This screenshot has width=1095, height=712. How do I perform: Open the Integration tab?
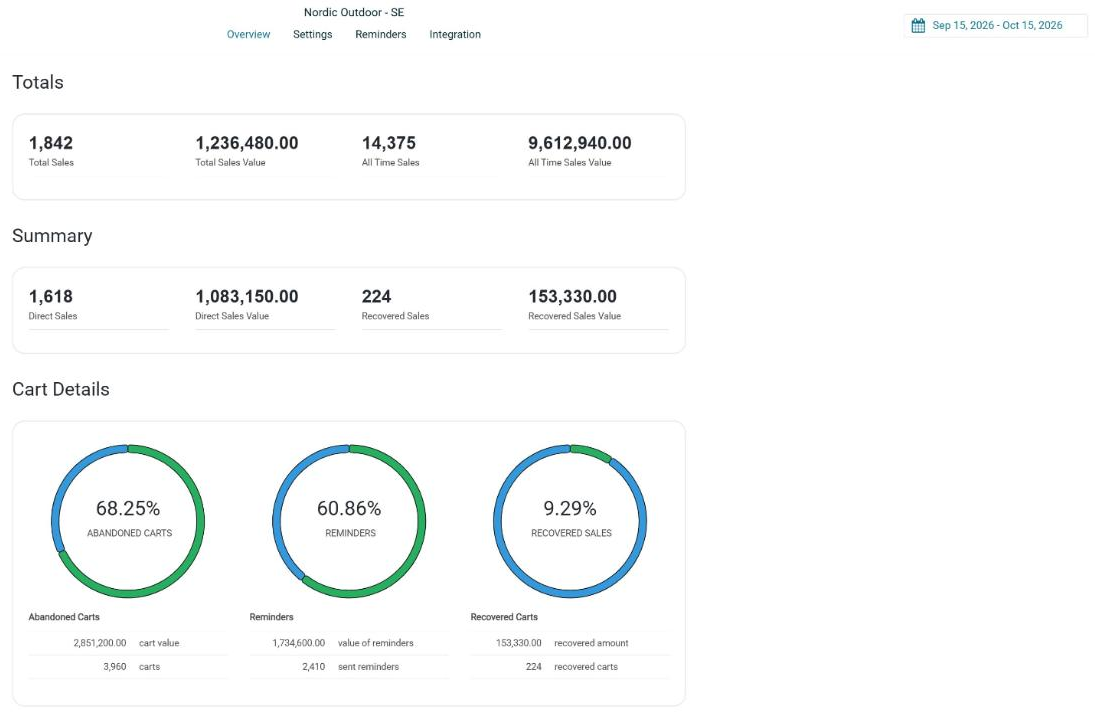455,34
